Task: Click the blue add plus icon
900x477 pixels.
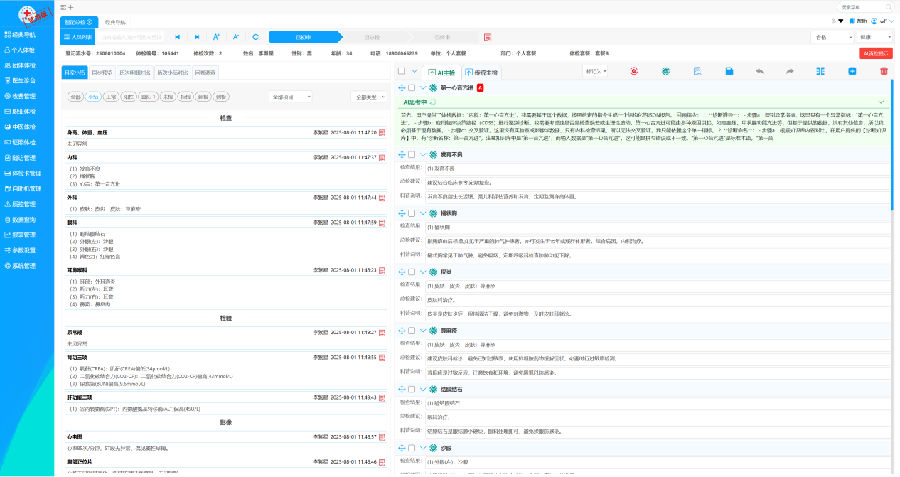Action: (851, 72)
